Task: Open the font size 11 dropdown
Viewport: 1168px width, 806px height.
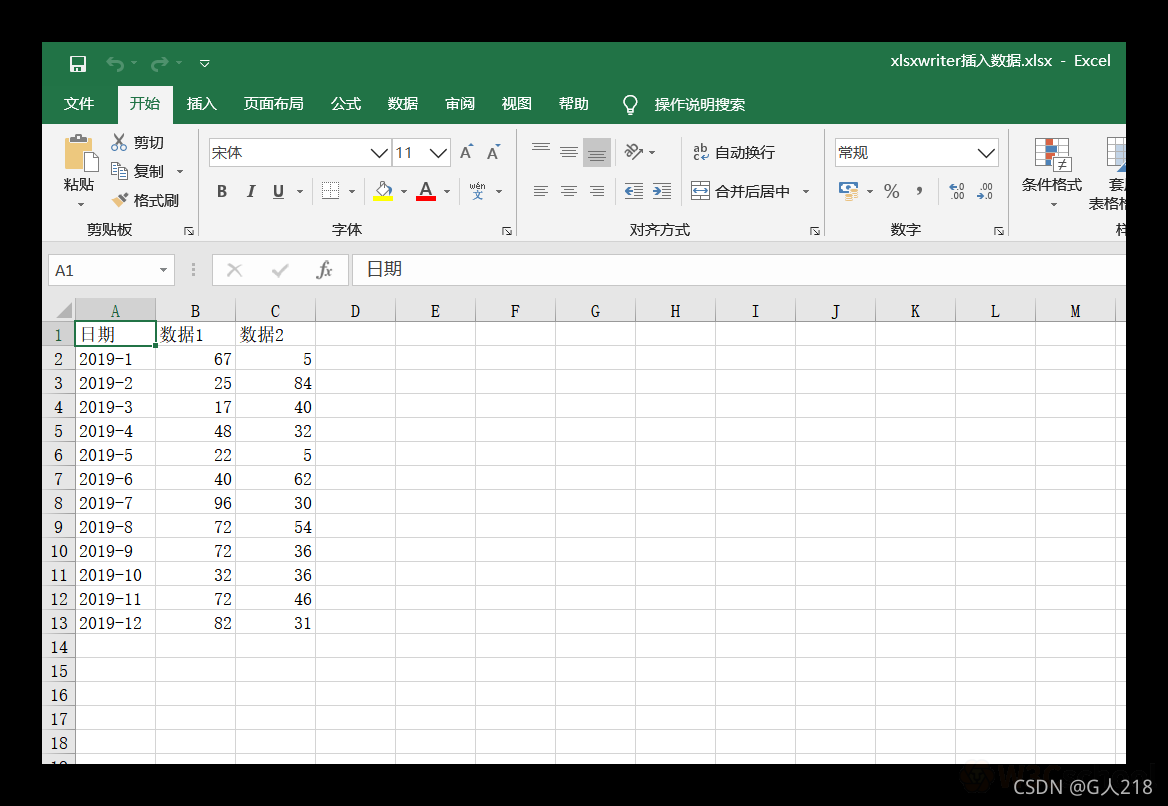Action: (439, 153)
